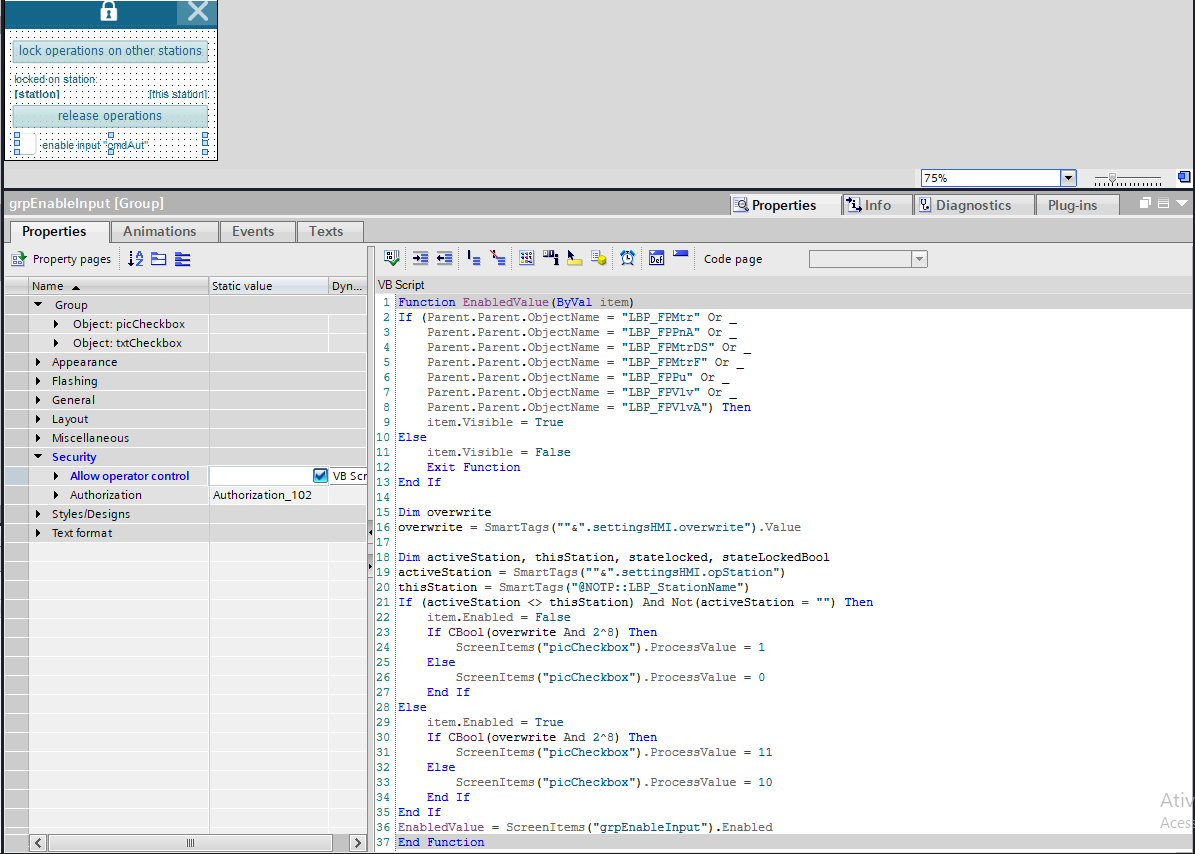Click the uncomment lines icon with red cross

coord(498,258)
